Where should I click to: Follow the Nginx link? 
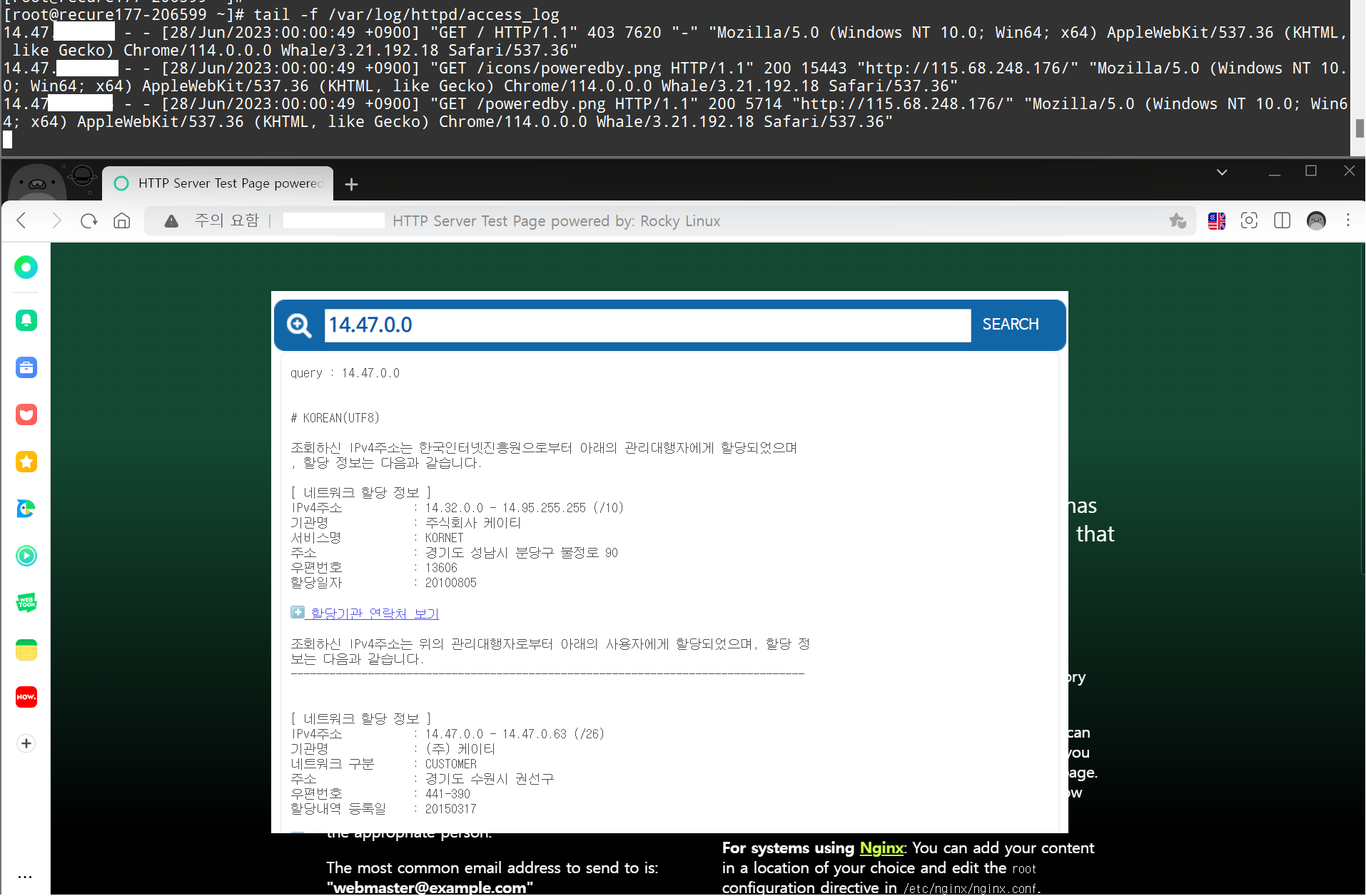pyautogui.click(x=881, y=848)
